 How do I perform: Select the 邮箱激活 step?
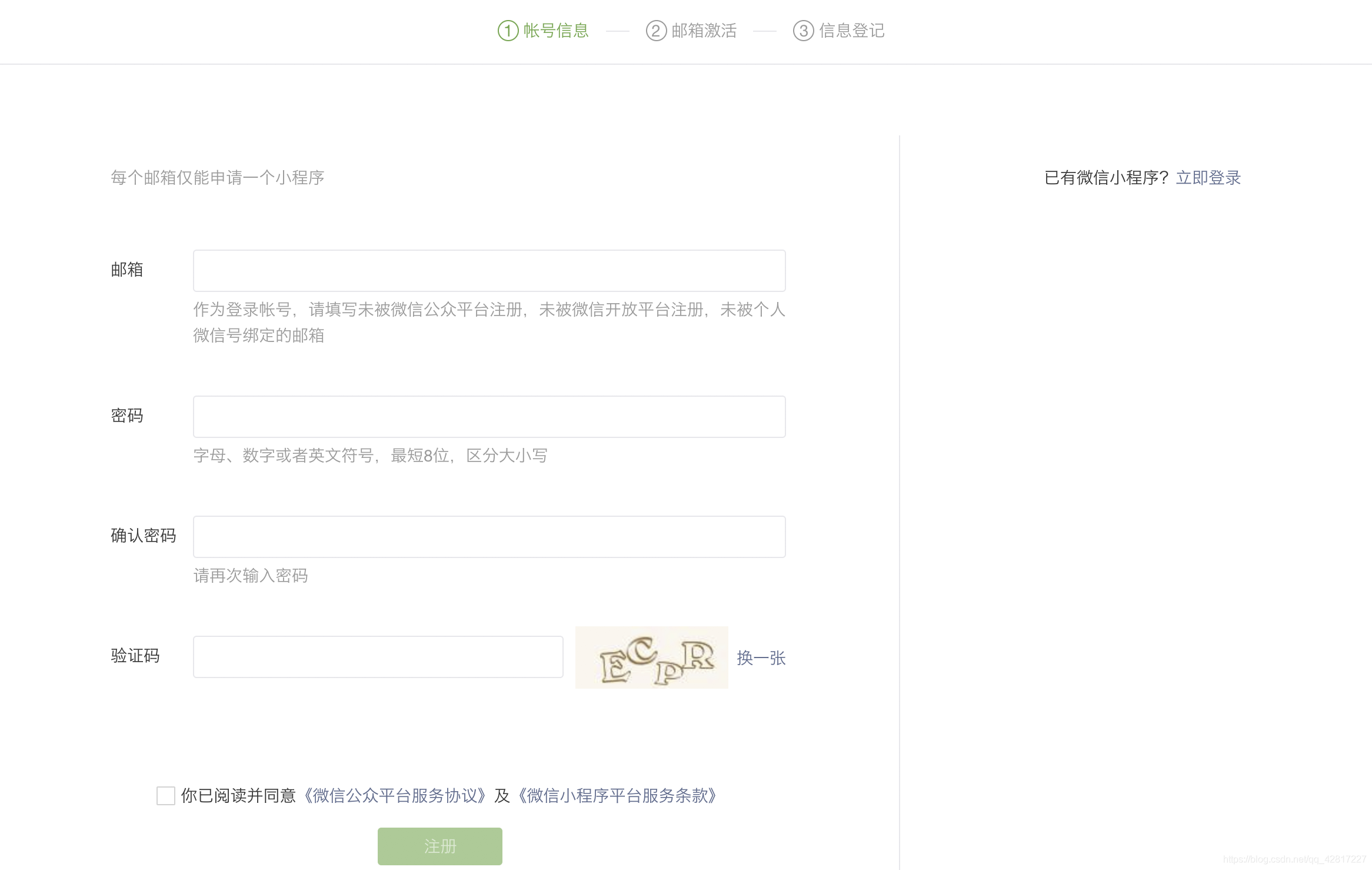[704, 31]
